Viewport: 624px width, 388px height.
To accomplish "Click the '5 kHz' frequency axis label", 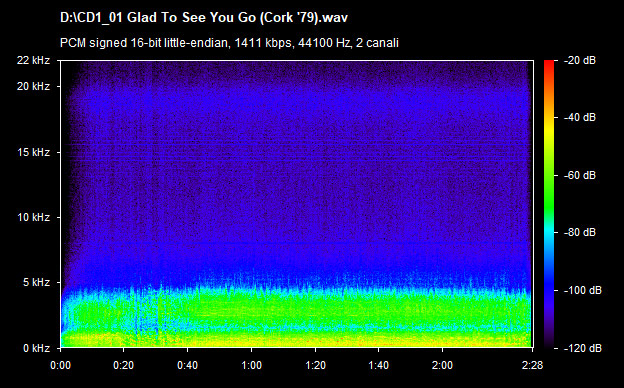I will (36, 283).
